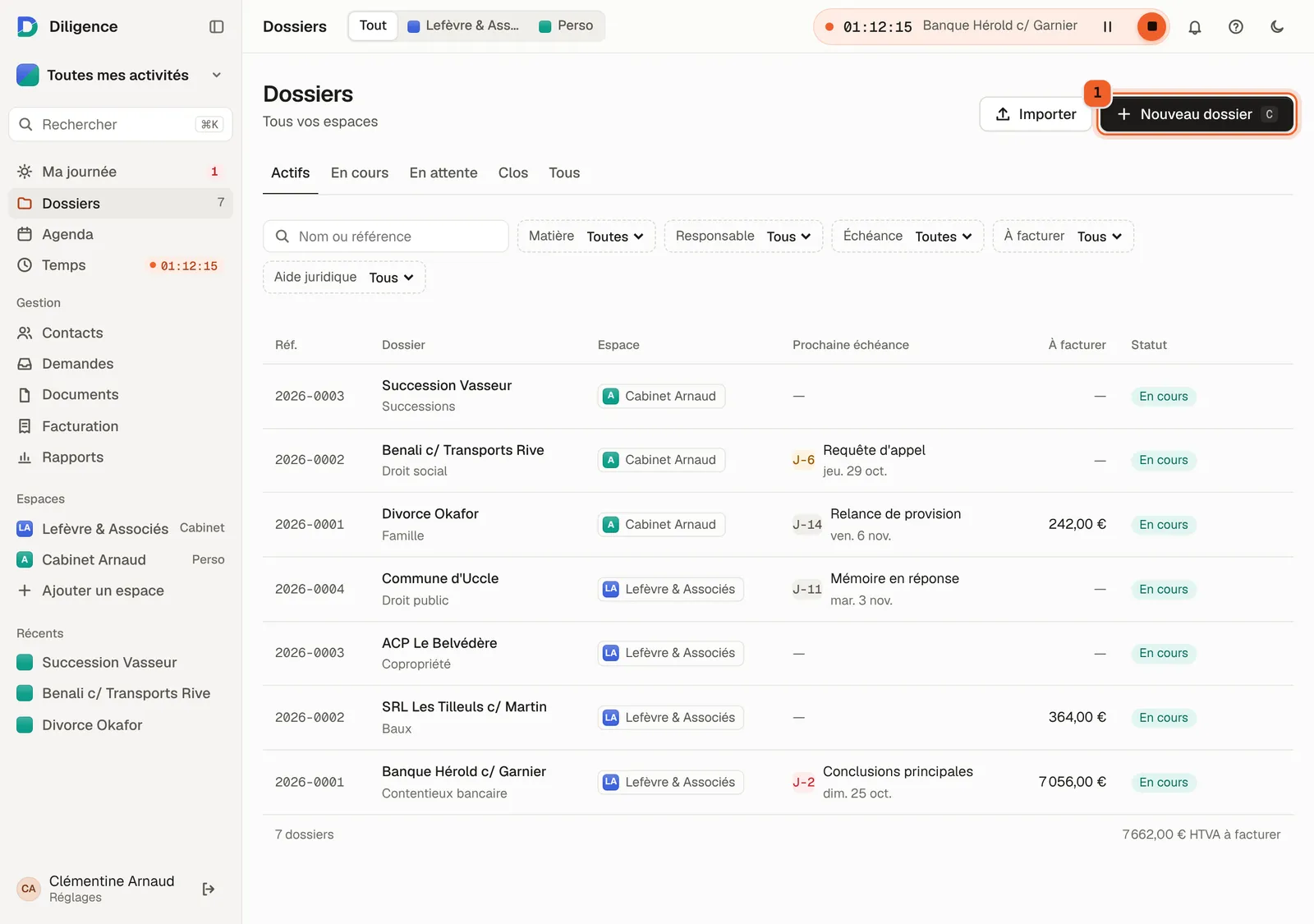Stop the timer with the red button
Viewport: 1314px width, 924px height.
pos(1151,26)
